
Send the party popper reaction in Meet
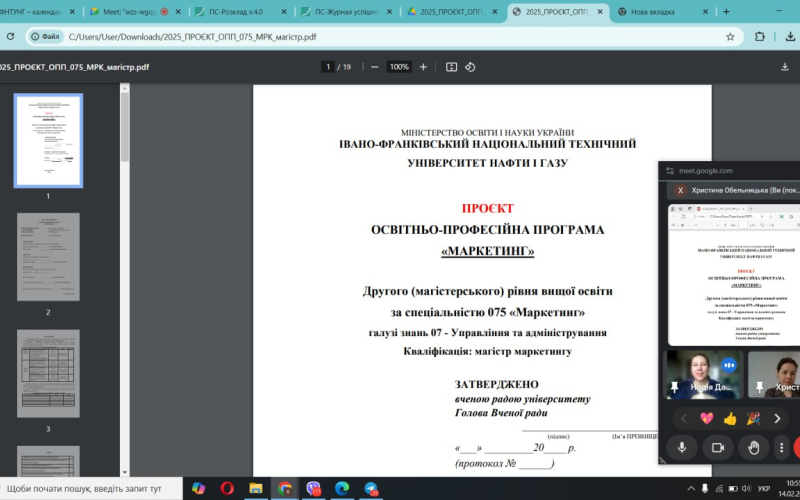click(754, 419)
